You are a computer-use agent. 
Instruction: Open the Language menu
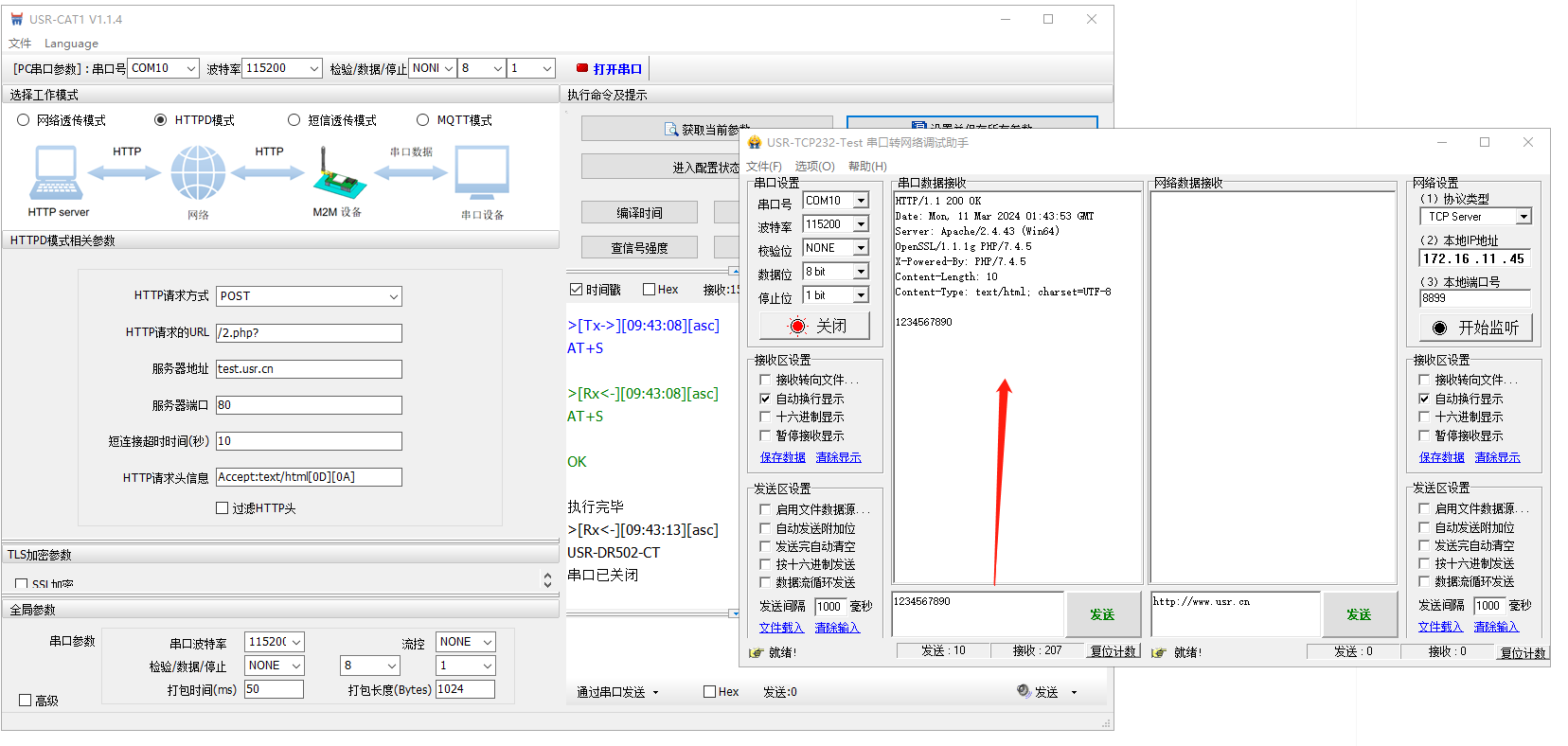71,44
